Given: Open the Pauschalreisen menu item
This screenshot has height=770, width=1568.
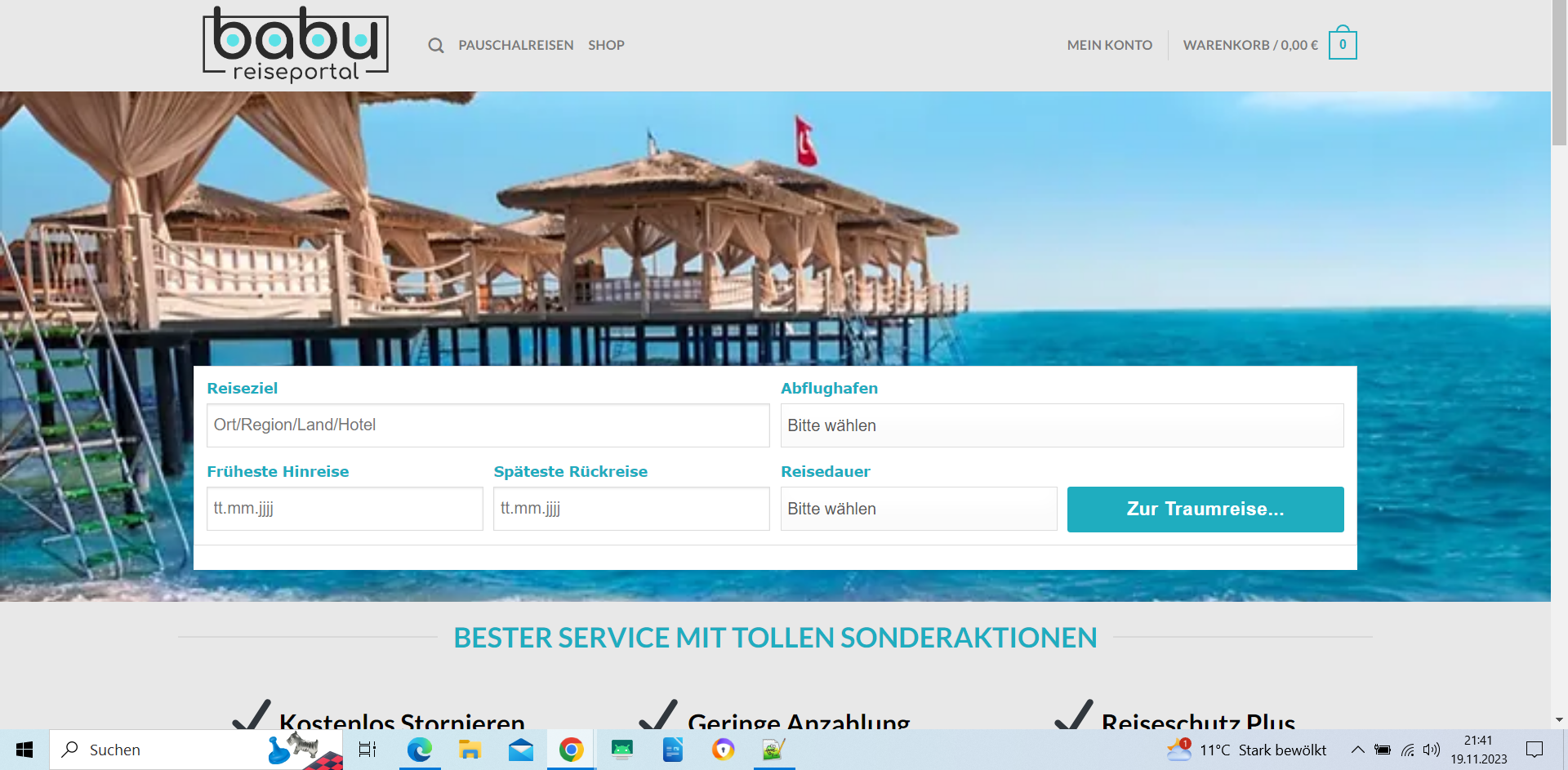Looking at the screenshot, I should 515,46.
